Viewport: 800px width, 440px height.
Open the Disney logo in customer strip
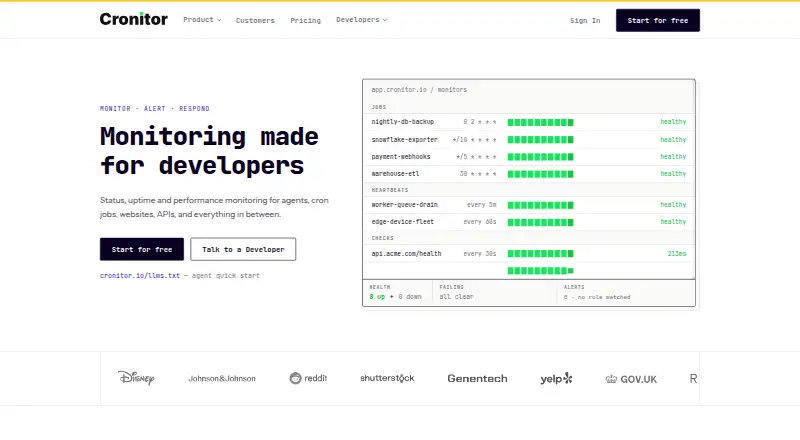(136, 378)
